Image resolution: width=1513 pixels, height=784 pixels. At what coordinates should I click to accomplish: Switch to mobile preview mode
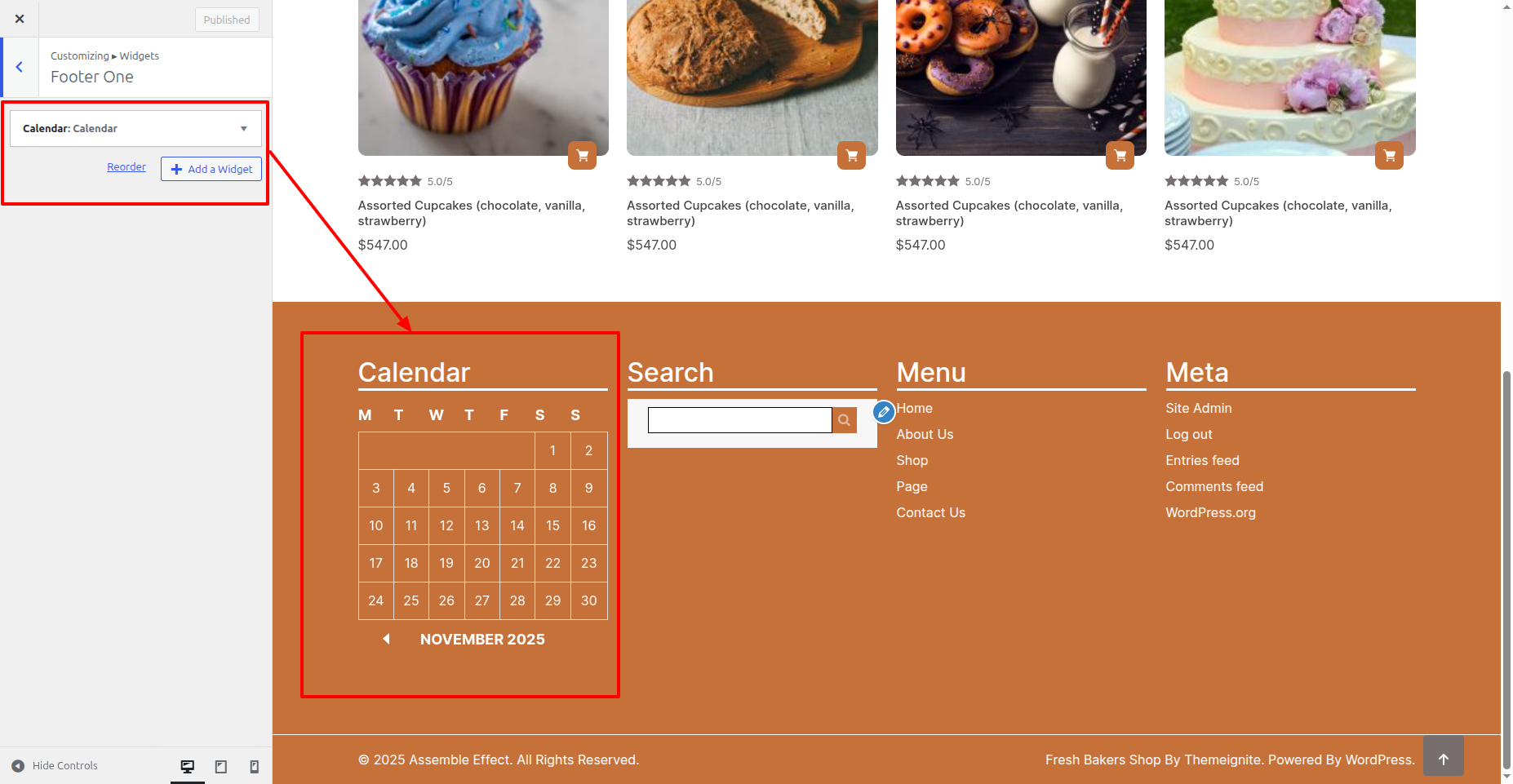(255, 766)
